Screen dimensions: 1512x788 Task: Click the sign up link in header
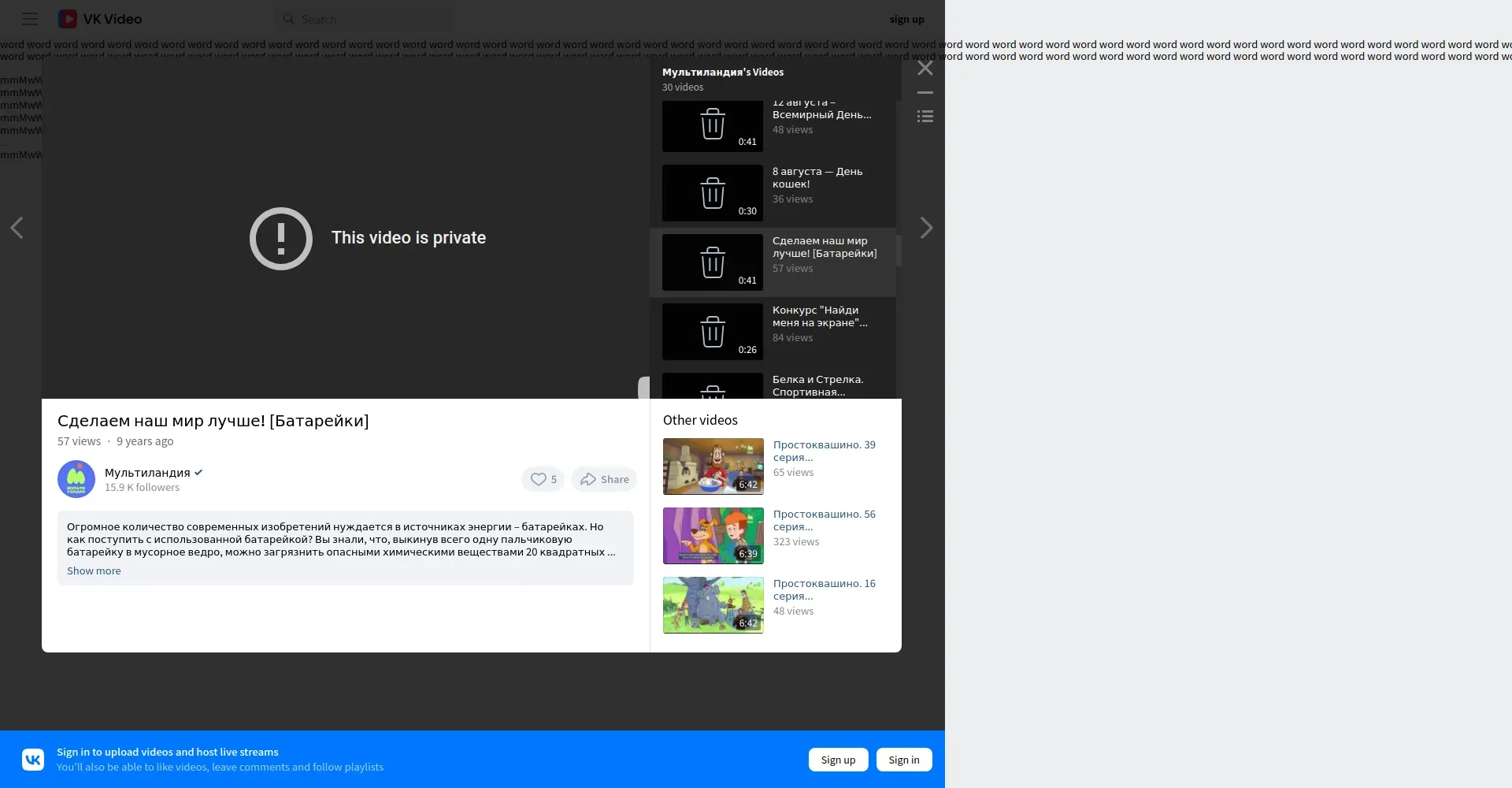click(907, 19)
